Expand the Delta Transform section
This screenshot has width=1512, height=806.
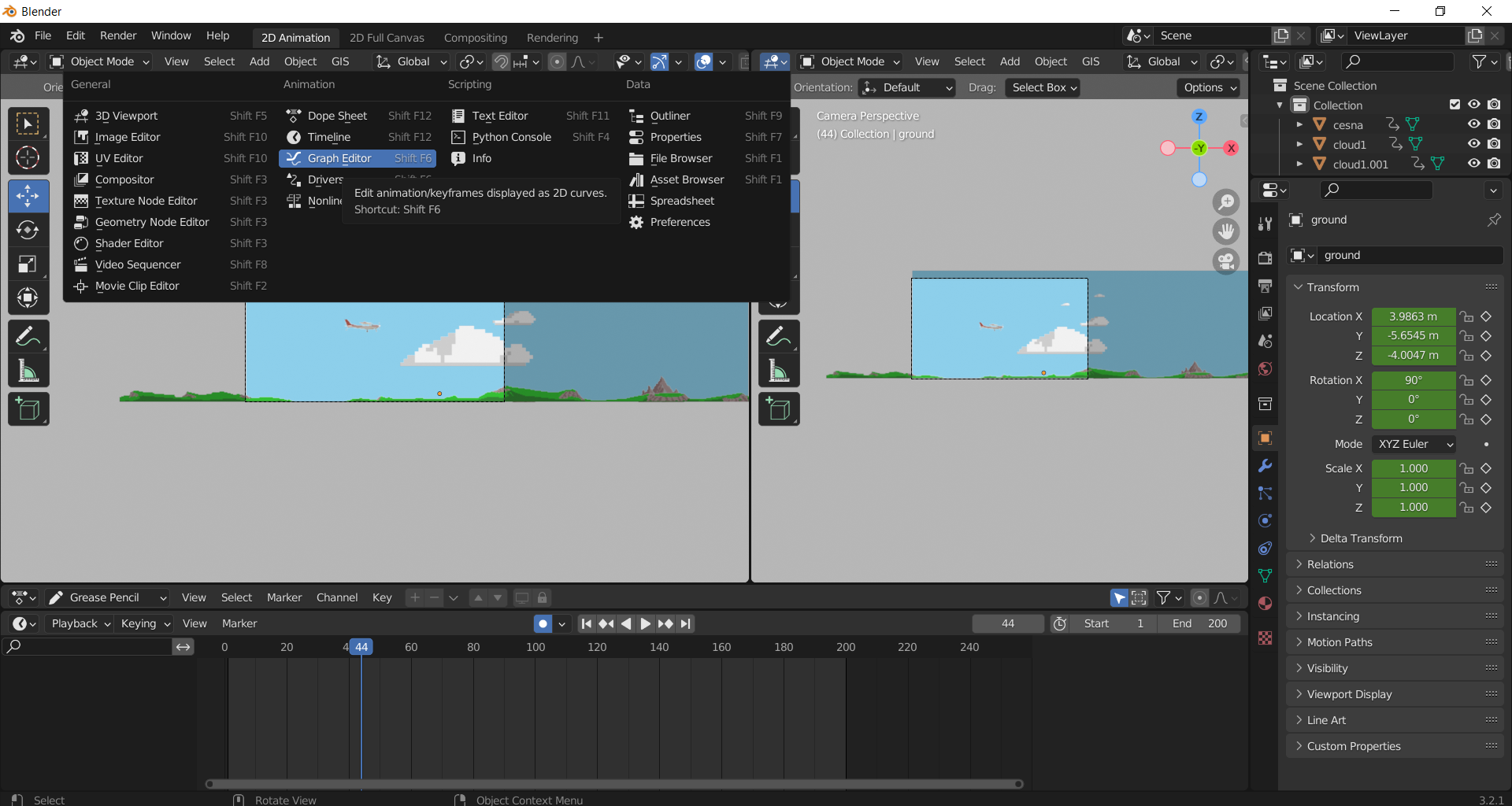1361,538
